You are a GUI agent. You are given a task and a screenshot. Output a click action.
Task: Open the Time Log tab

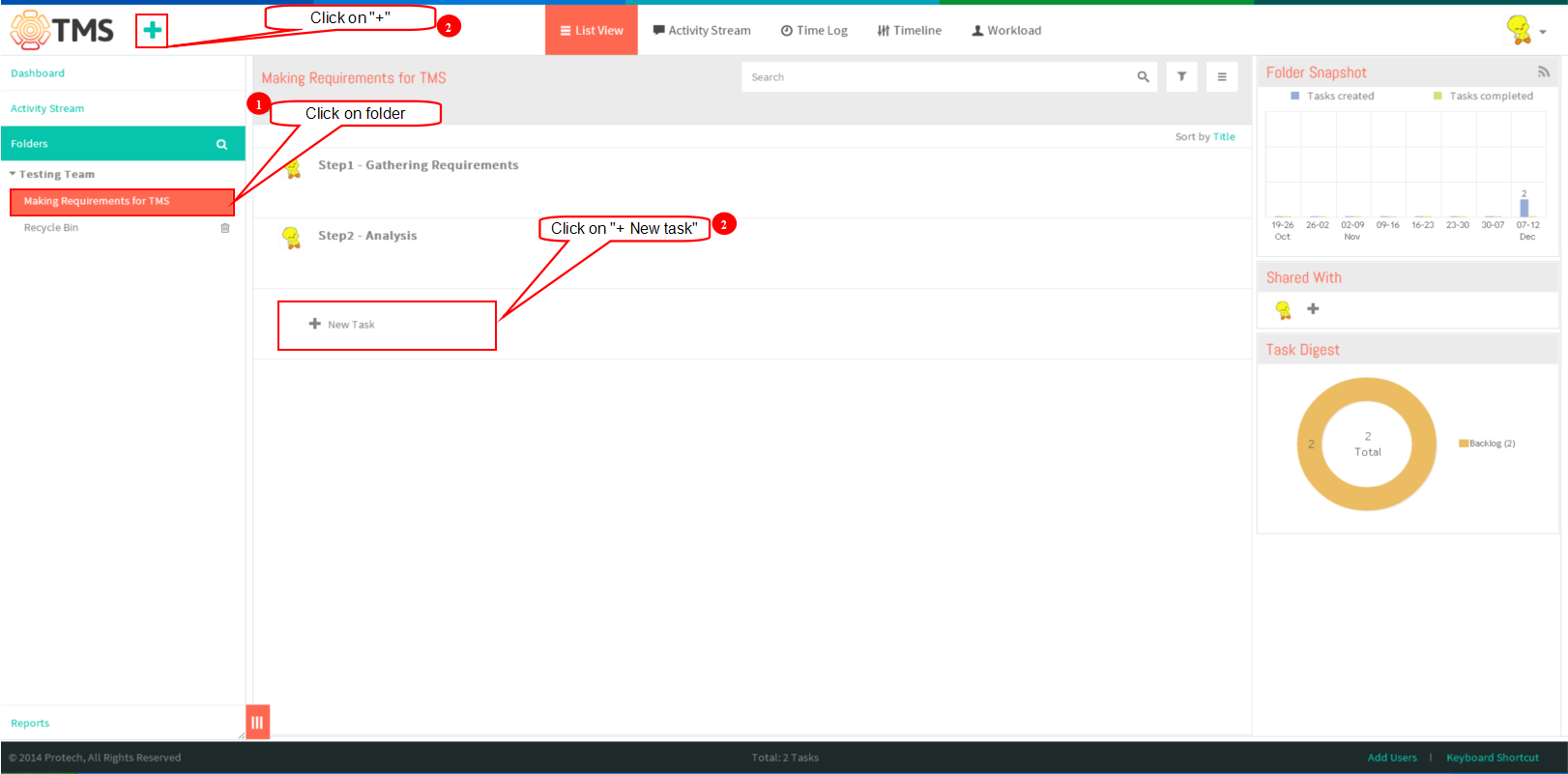814,31
